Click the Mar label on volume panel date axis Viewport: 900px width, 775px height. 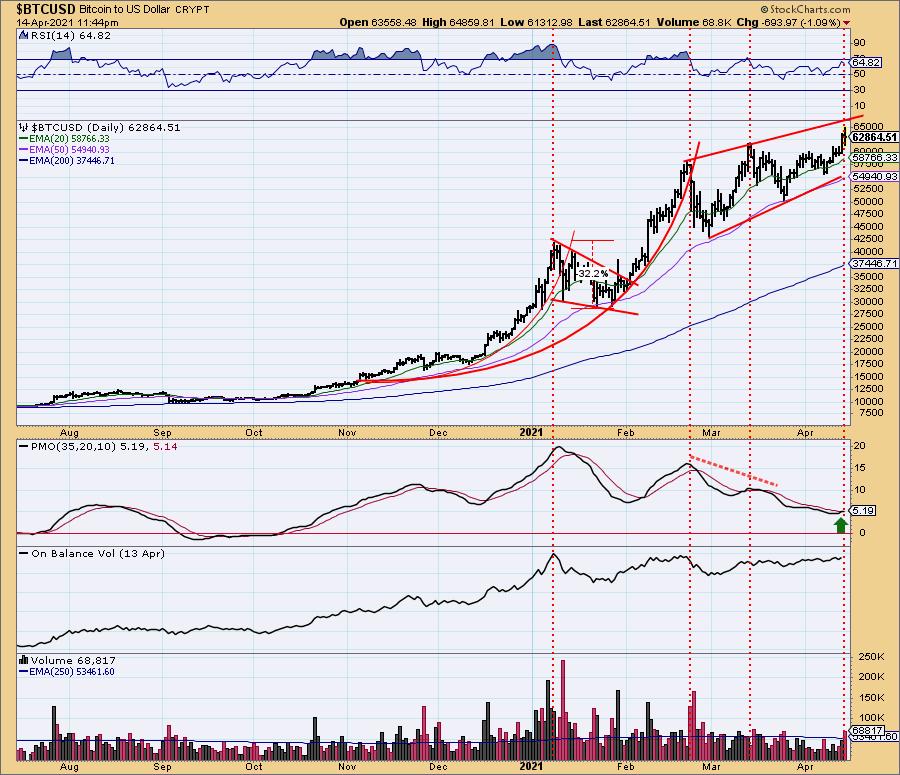coord(711,767)
